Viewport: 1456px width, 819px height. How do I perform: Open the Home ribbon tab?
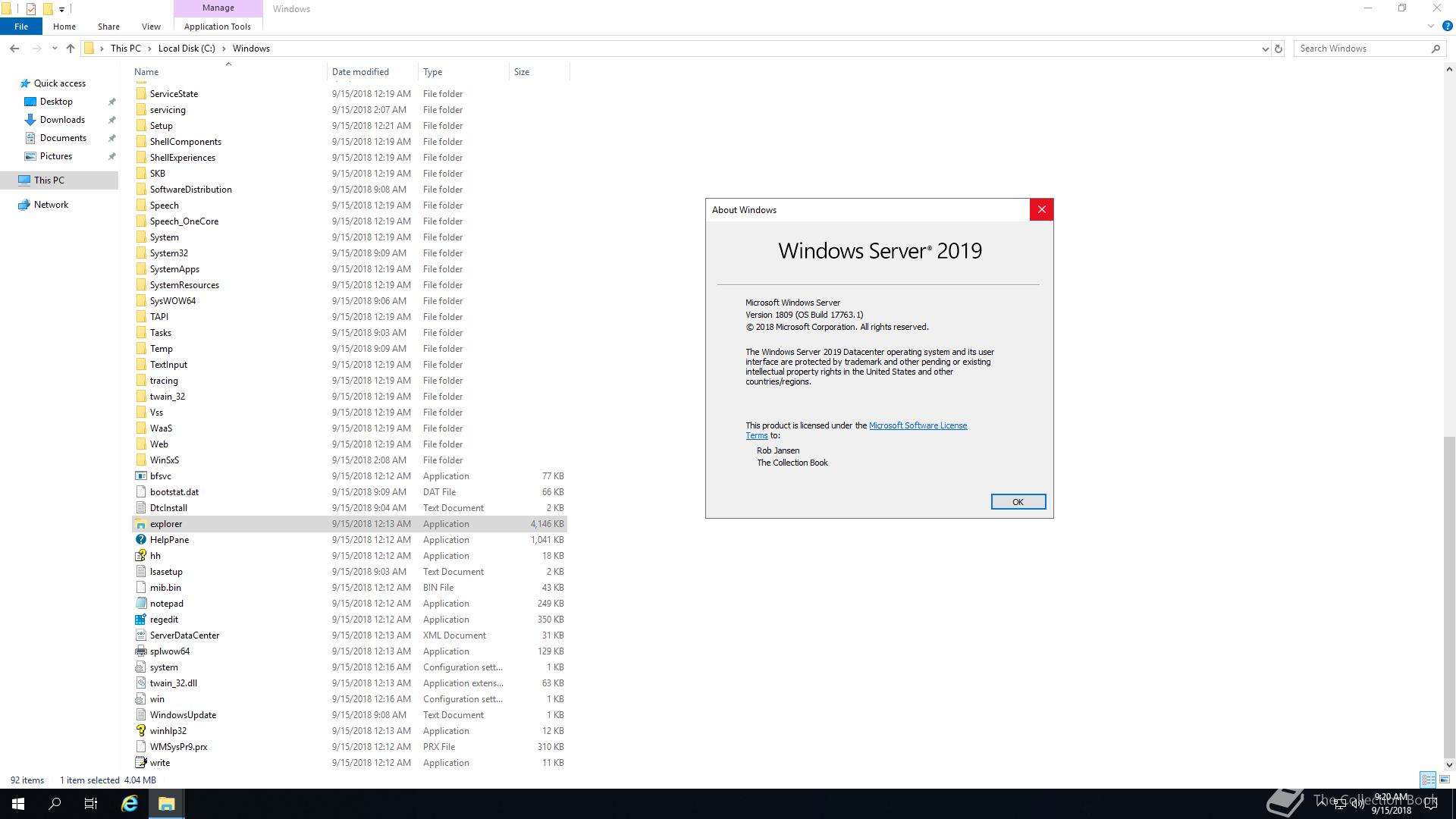coord(64,27)
